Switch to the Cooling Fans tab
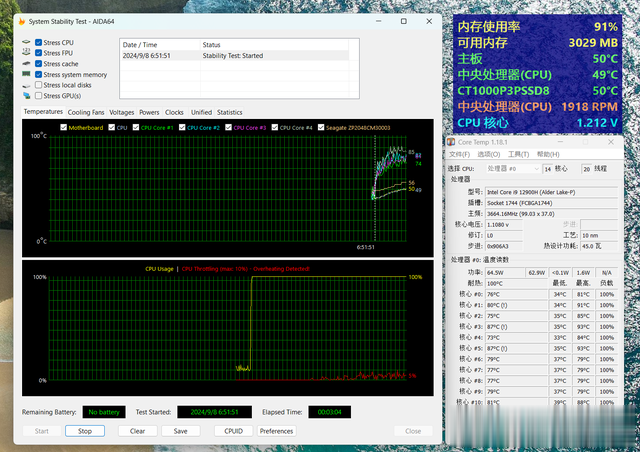The width and height of the screenshot is (640, 452). 86,112
